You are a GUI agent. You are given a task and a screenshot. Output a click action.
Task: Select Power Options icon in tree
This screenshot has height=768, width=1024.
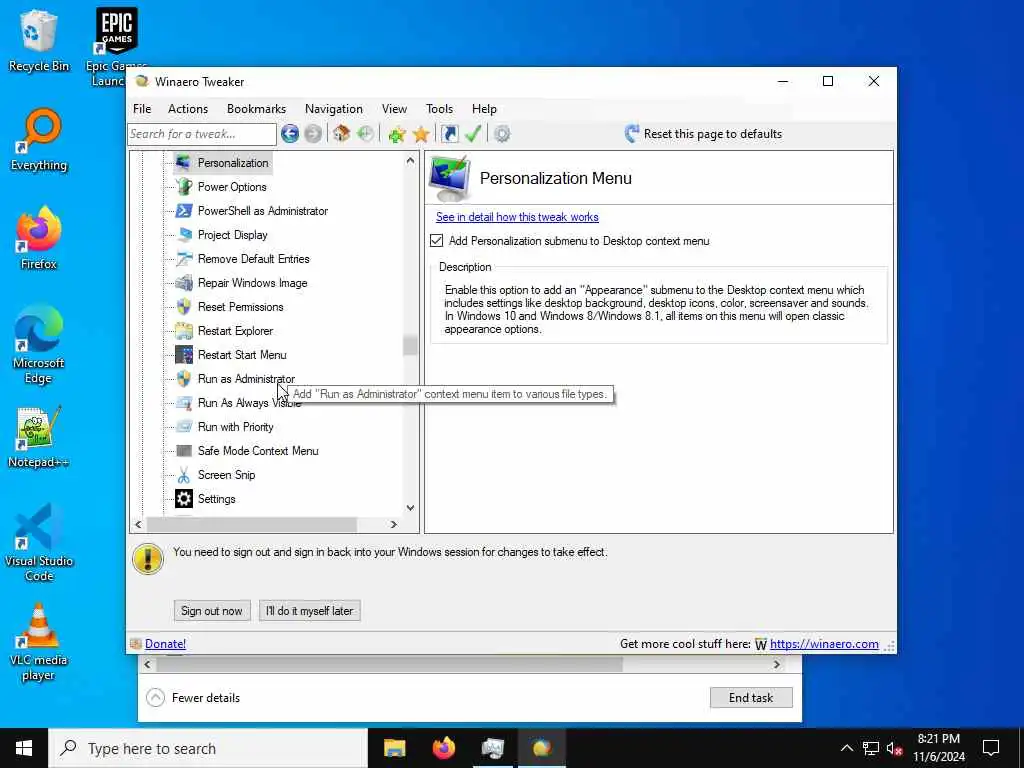pos(184,187)
